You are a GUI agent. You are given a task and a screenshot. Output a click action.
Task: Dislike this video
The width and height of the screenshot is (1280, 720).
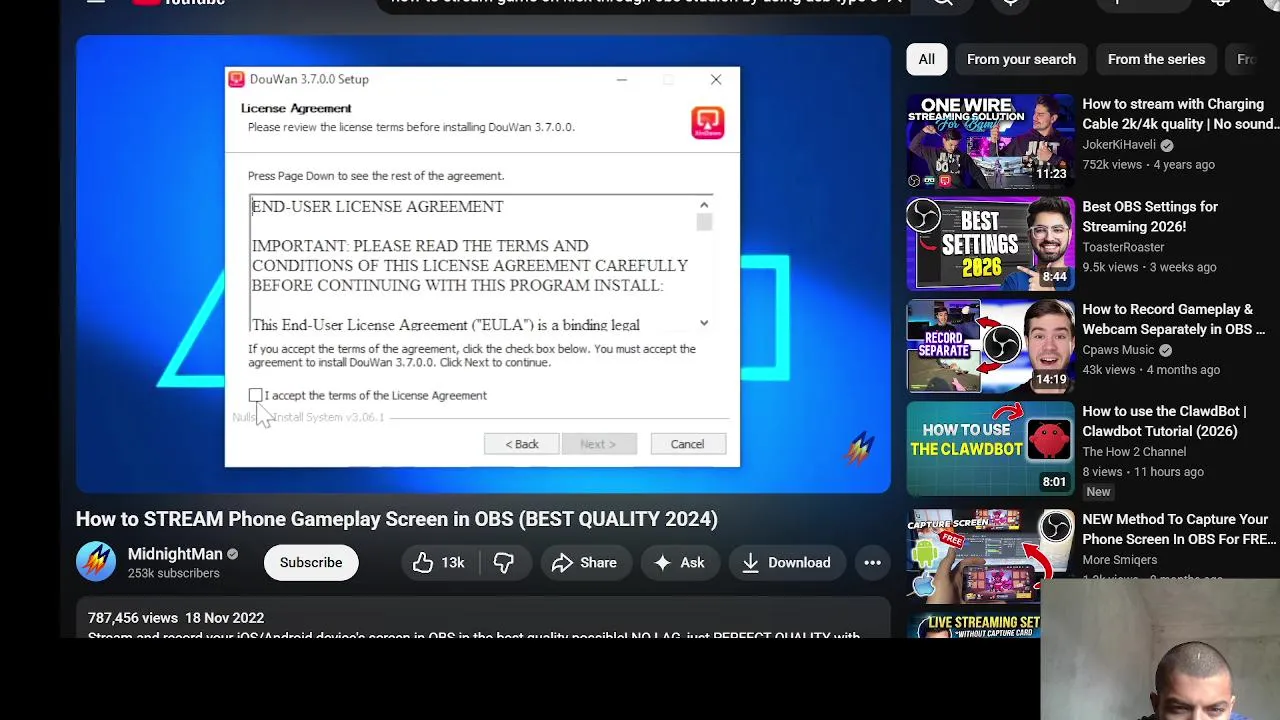(504, 562)
